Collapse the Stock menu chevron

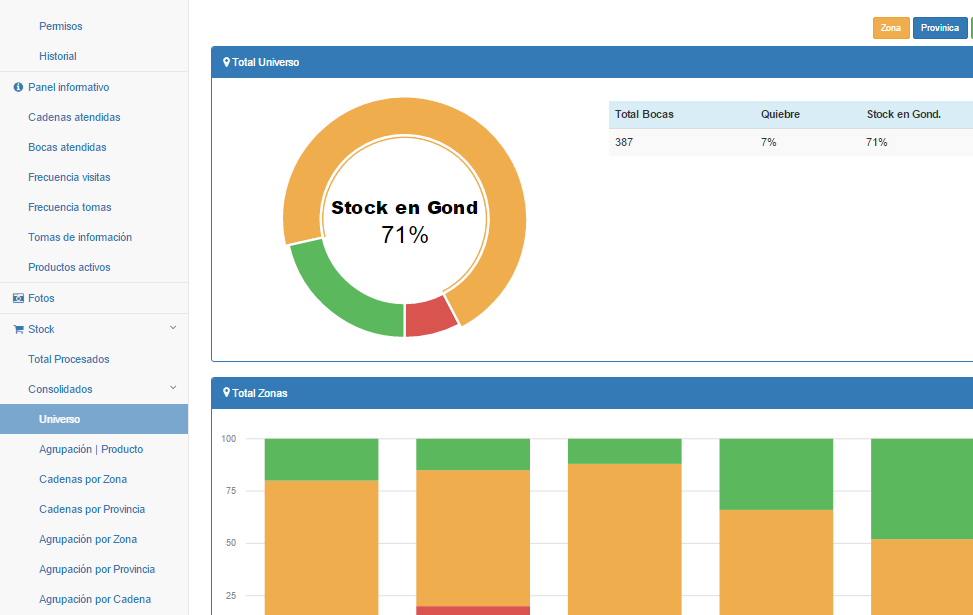(x=173, y=328)
